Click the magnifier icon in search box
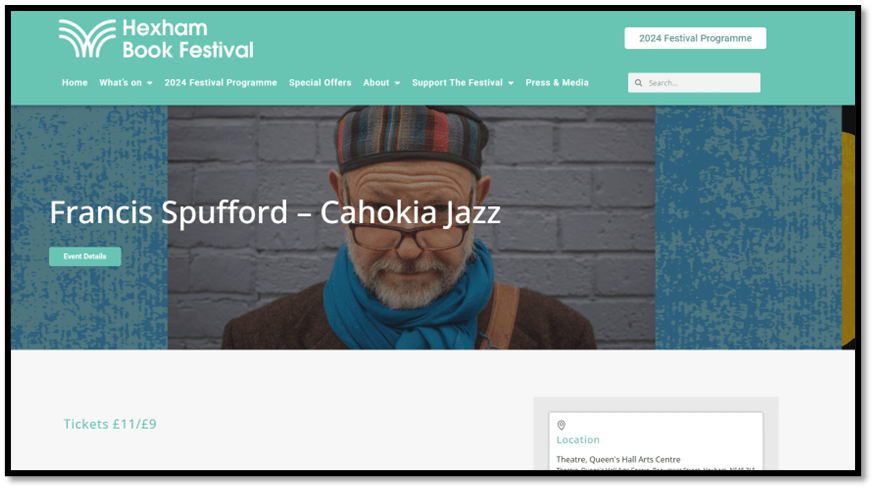This screenshot has height=489, width=874. [638, 83]
